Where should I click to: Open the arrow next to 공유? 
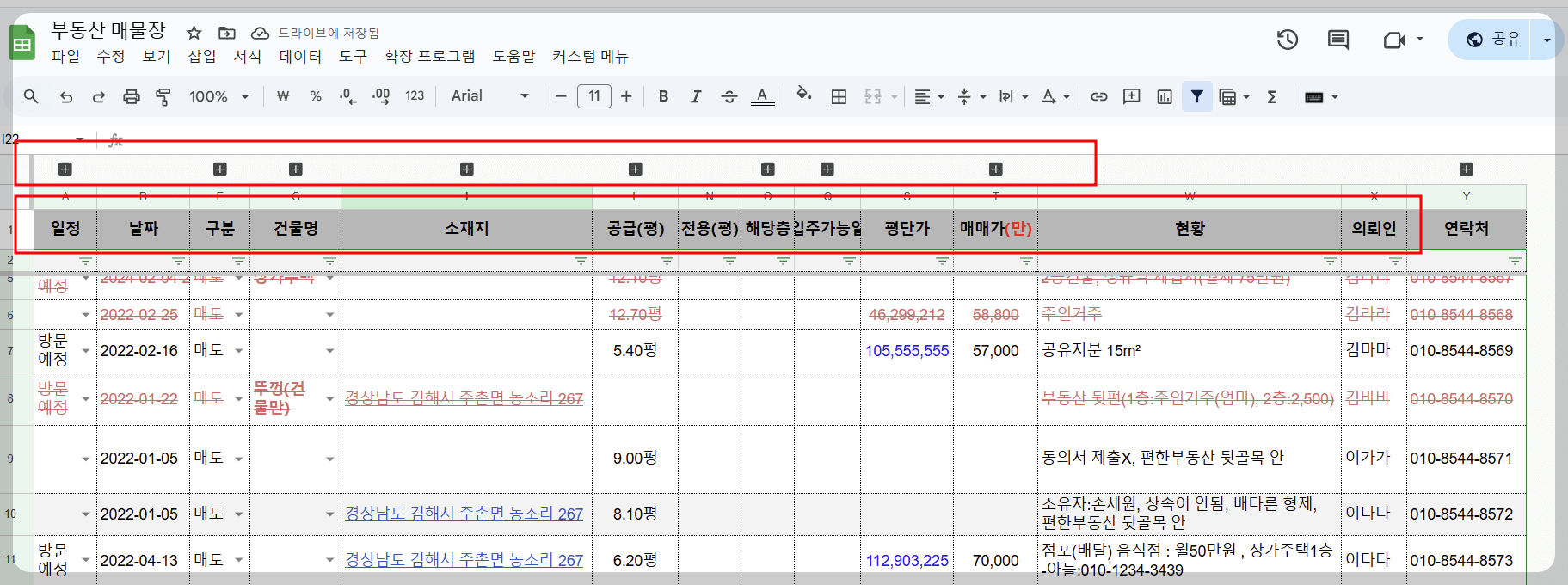(1547, 40)
